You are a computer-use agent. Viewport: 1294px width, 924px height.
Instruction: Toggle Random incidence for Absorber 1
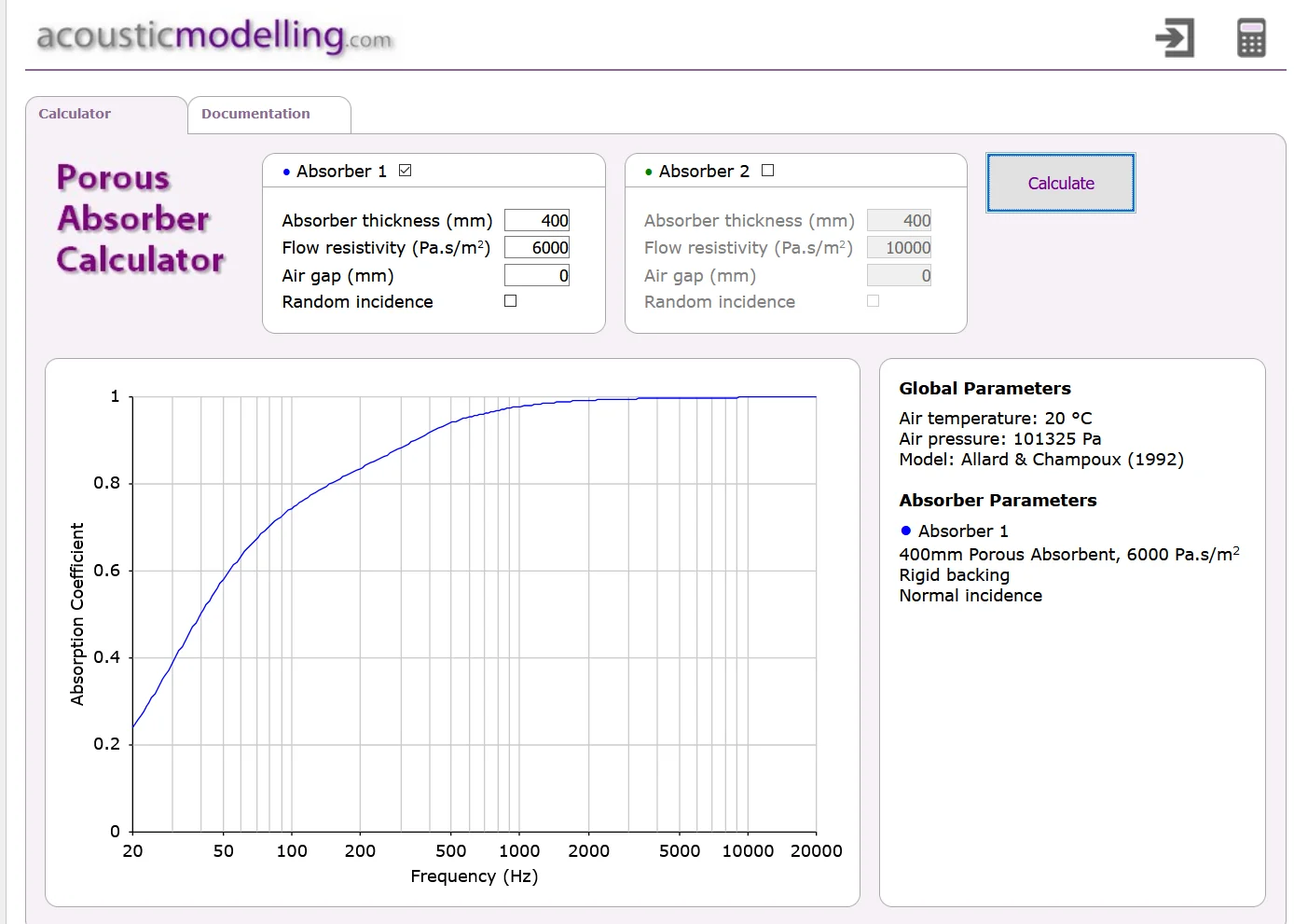click(511, 301)
